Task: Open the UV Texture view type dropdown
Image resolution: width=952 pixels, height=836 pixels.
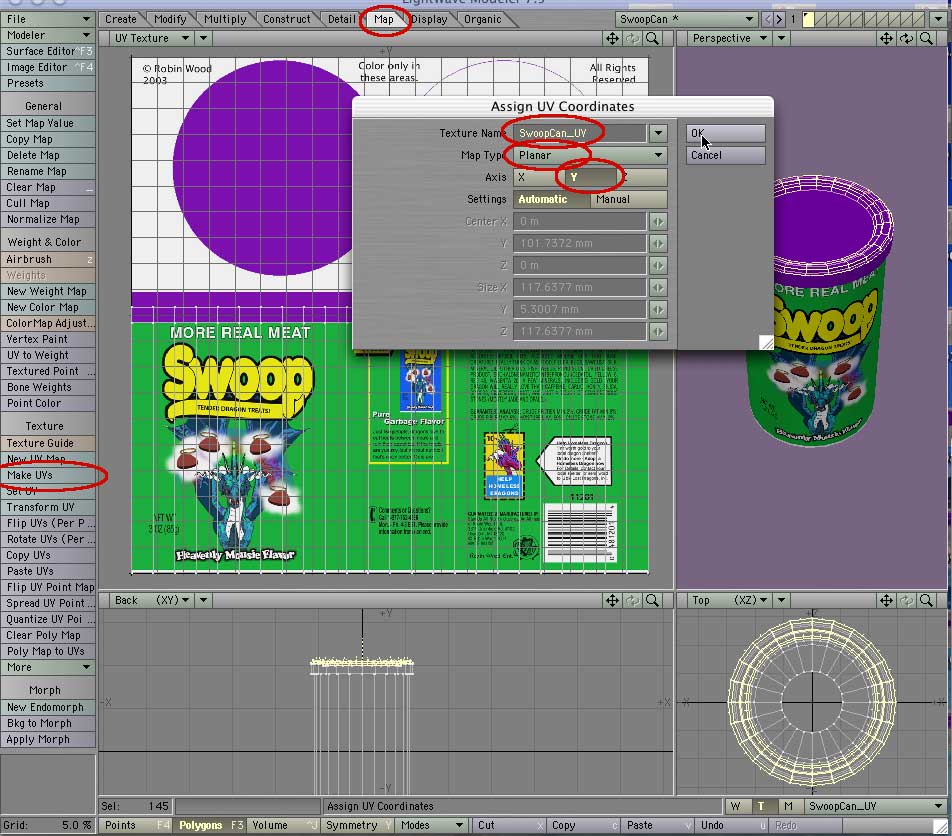Action: (152, 39)
